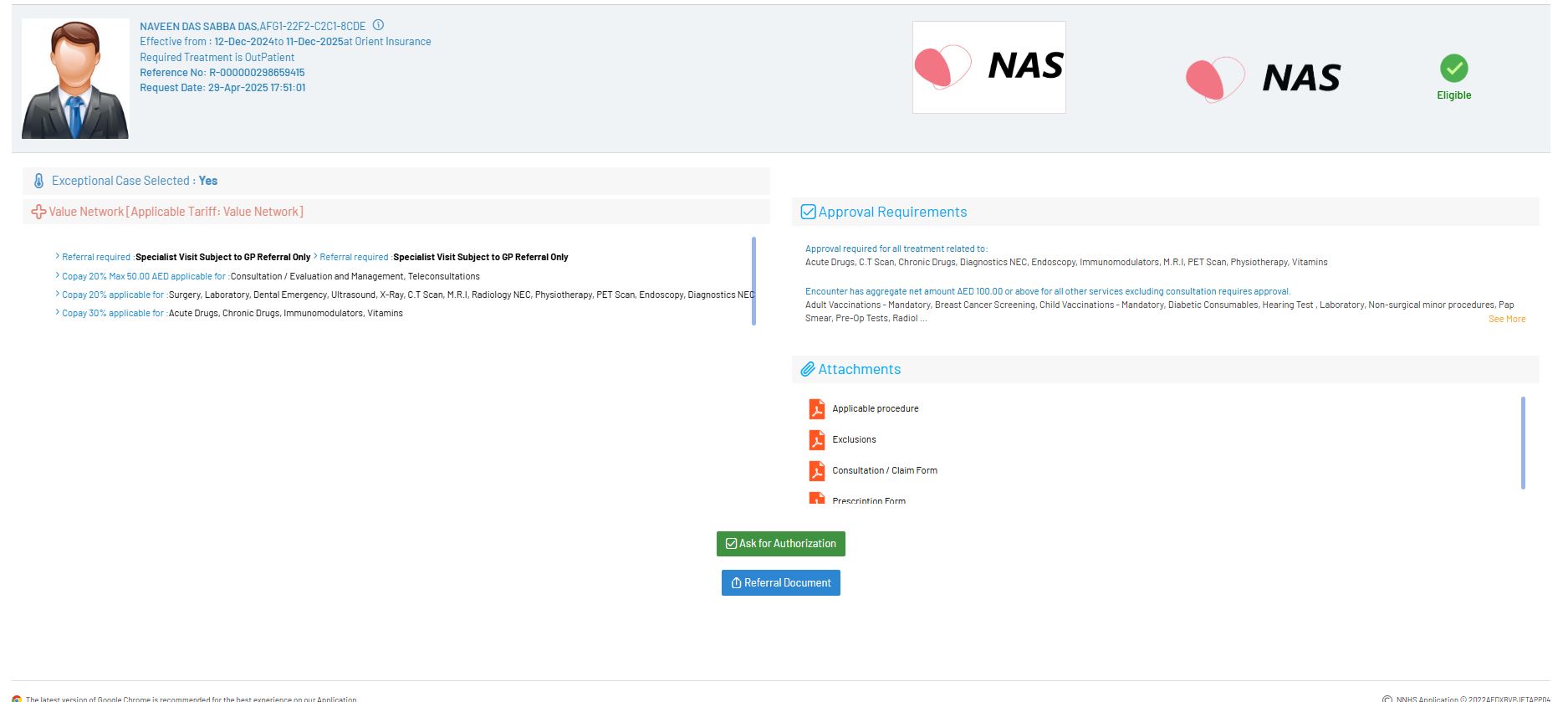Image resolution: width=1568 pixels, height=702 pixels.
Task: Click the first Referral required chevron
Action: (58, 256)
